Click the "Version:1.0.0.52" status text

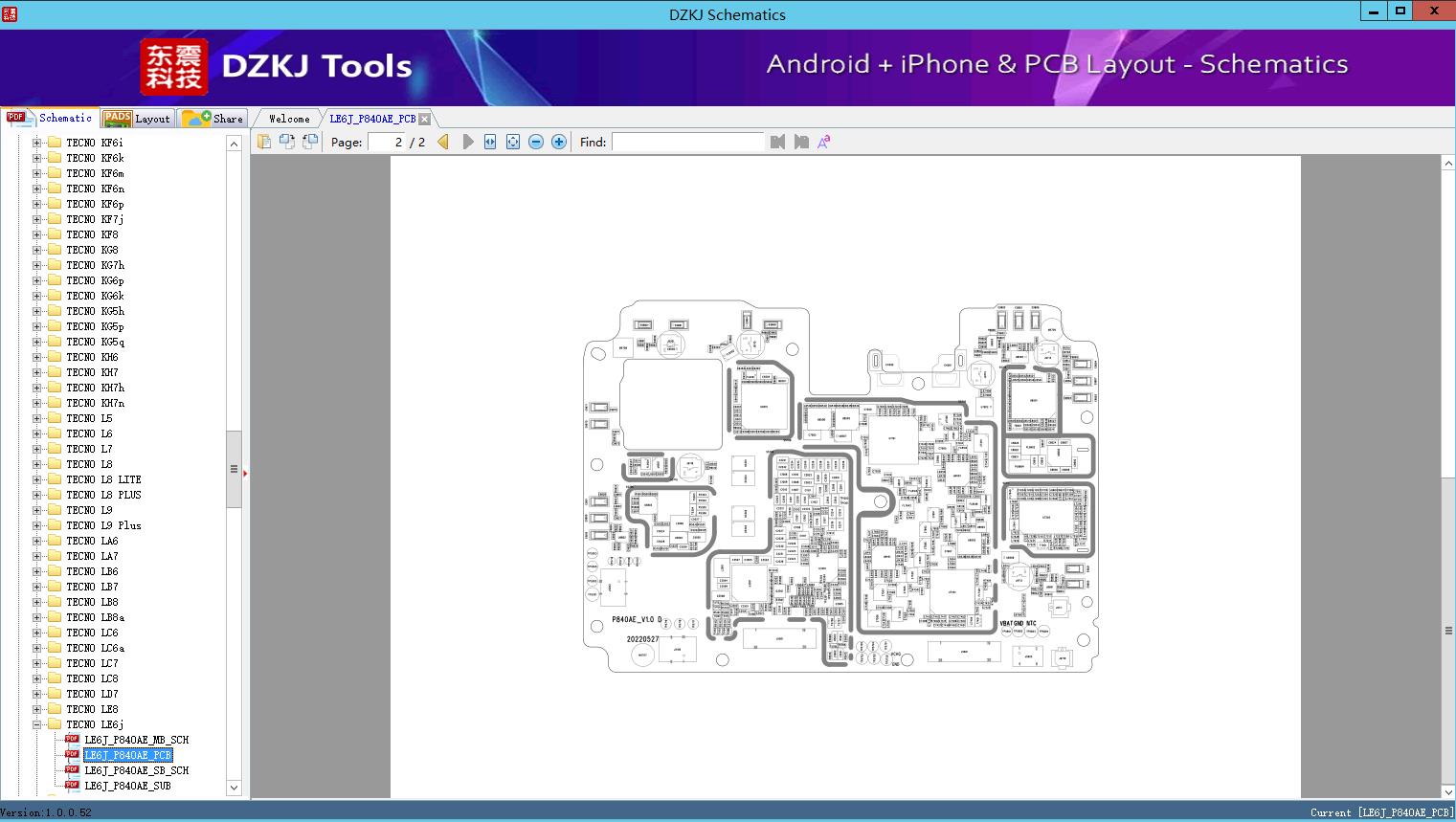point(46,813)
